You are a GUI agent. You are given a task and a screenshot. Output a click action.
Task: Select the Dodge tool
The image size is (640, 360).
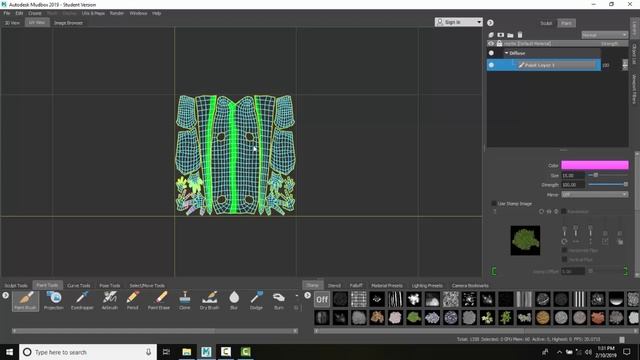256,301
